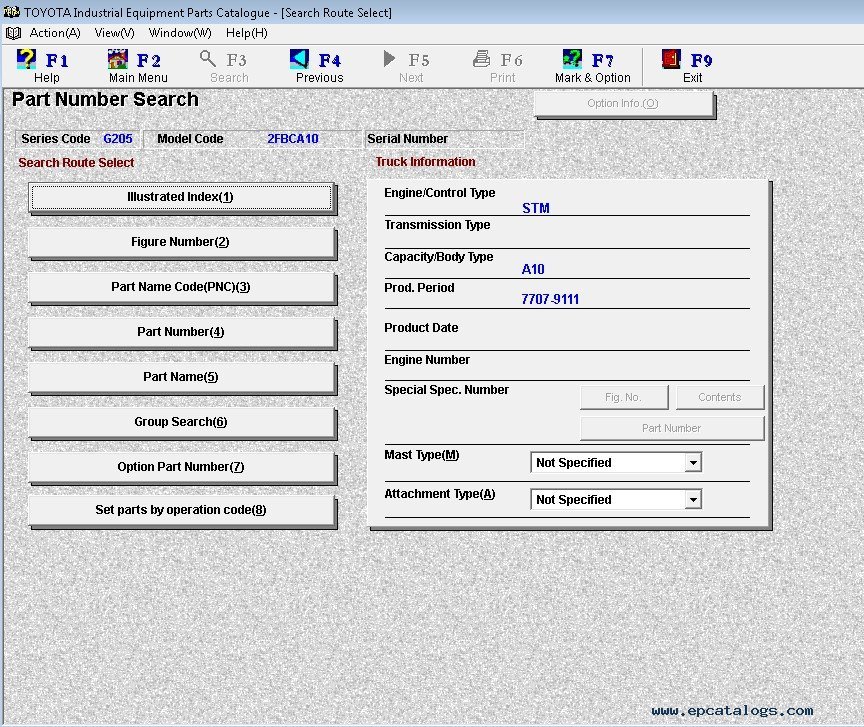Open the Action(A) menu
Viewport: 864px width, 727px height.
click(x=55, y=33)
